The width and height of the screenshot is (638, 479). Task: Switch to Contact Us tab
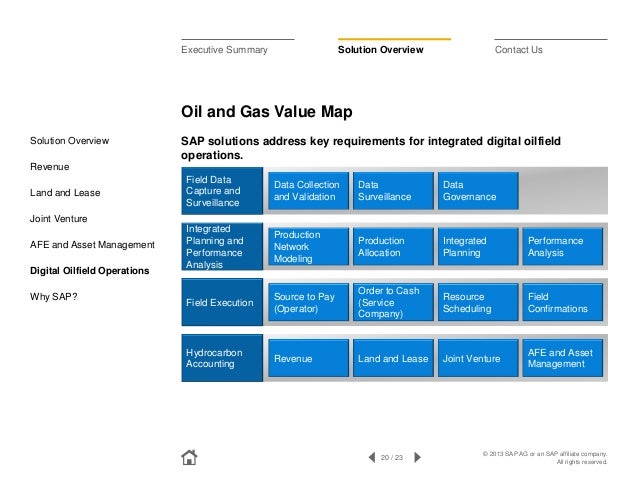point(518,50)
